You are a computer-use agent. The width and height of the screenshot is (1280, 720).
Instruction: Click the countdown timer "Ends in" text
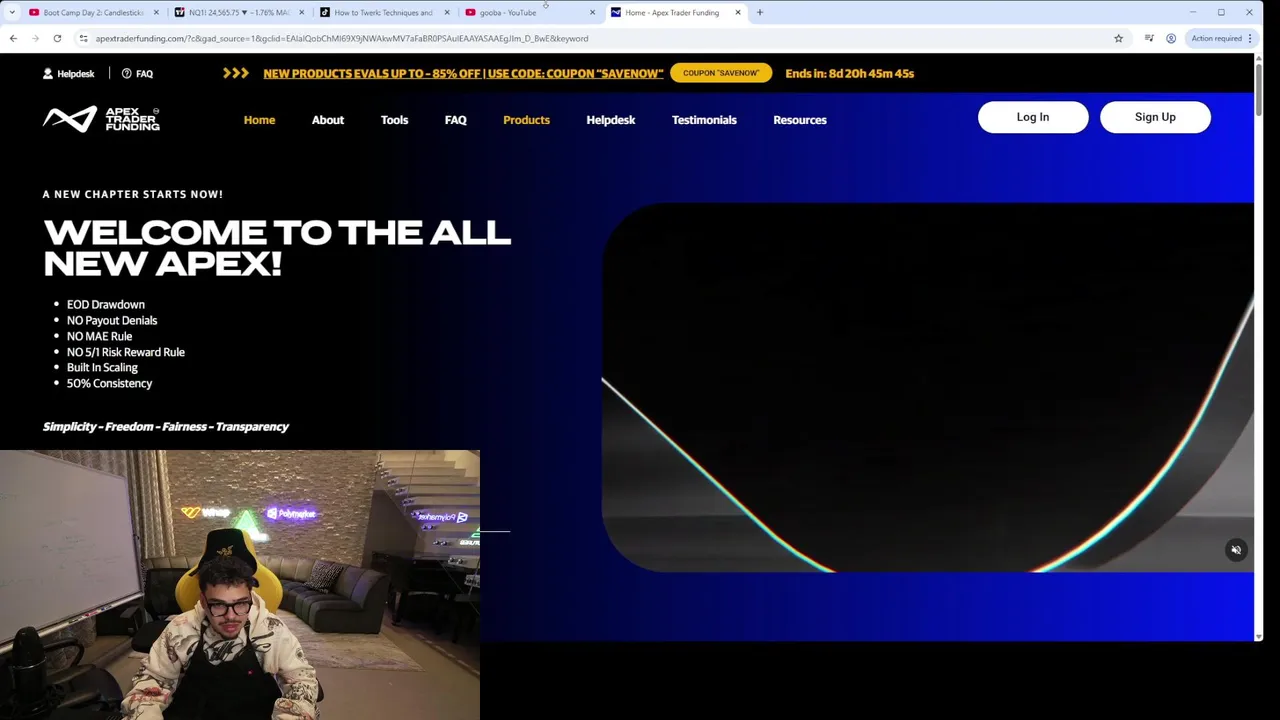[850, 73]
